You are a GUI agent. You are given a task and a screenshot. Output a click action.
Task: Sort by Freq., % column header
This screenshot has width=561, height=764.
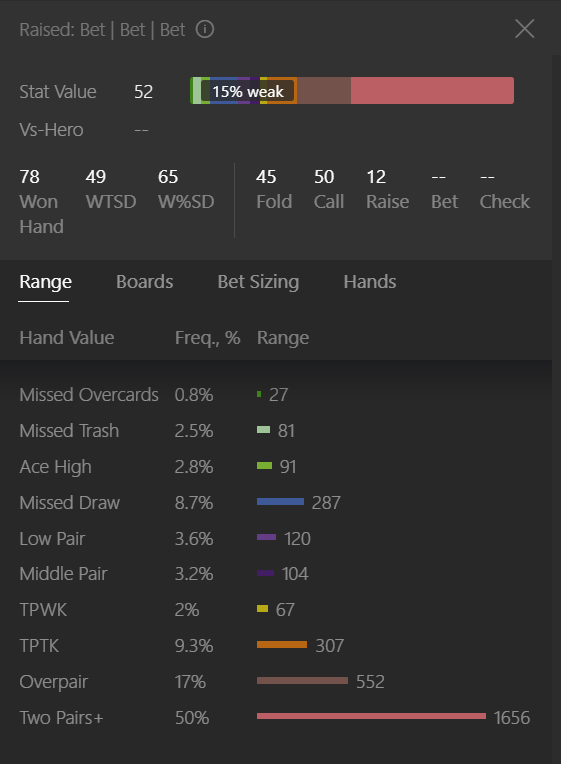coord(208,338)
